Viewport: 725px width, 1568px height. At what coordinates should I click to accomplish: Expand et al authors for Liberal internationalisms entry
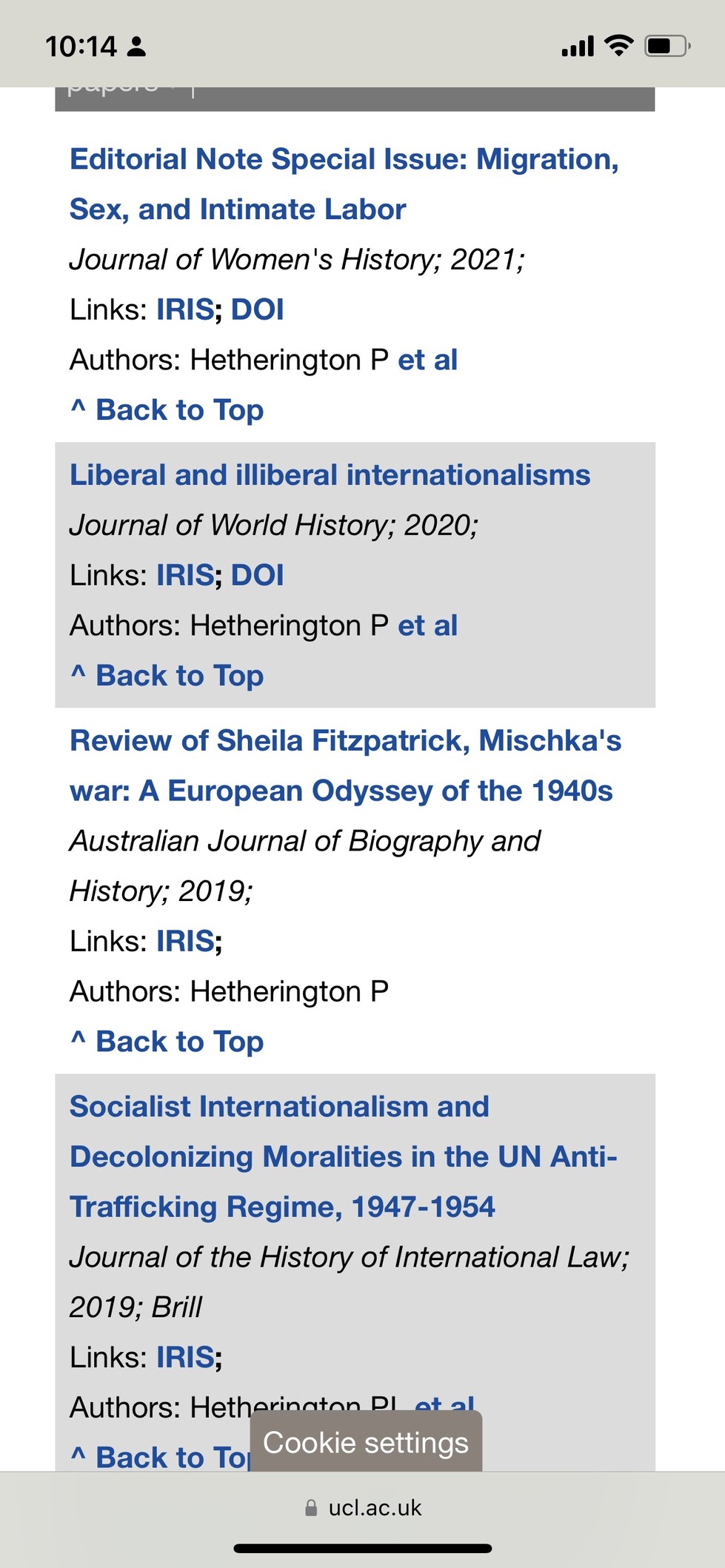pos(427,626)
